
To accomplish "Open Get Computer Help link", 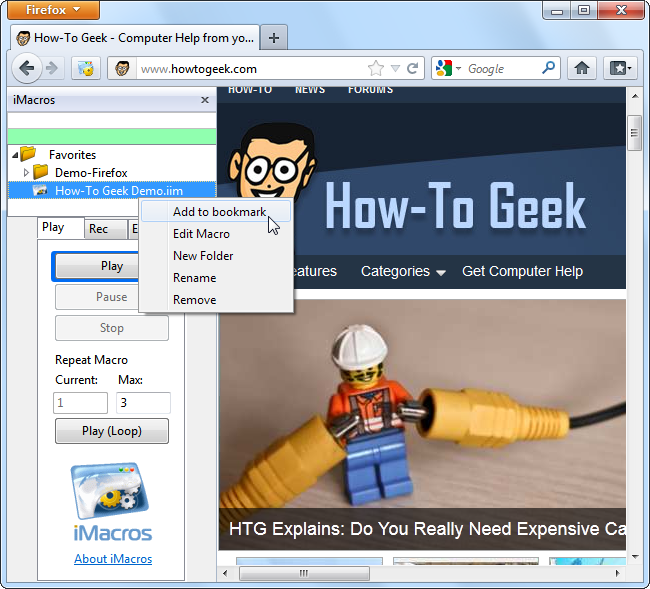I will pos(522,271).
